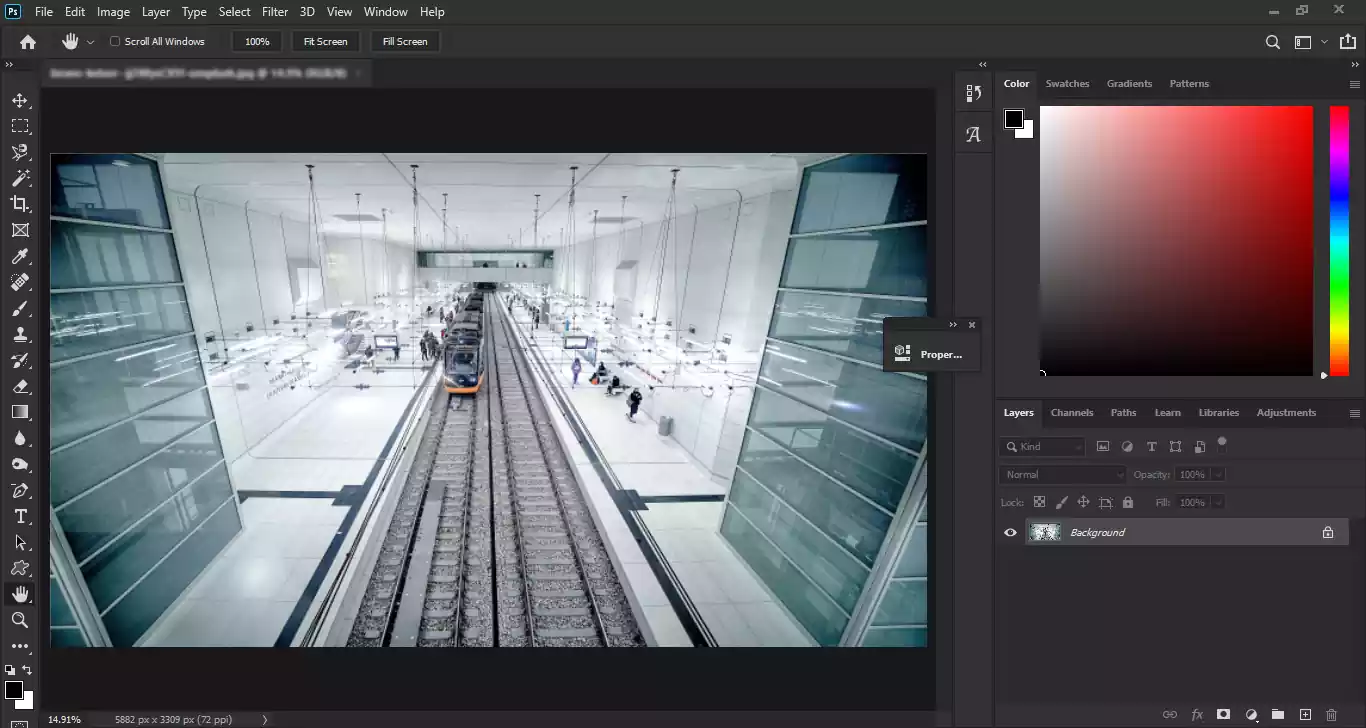
Task: Toggle pixel layer filter icon
Action: click(x=1103, y=447)
